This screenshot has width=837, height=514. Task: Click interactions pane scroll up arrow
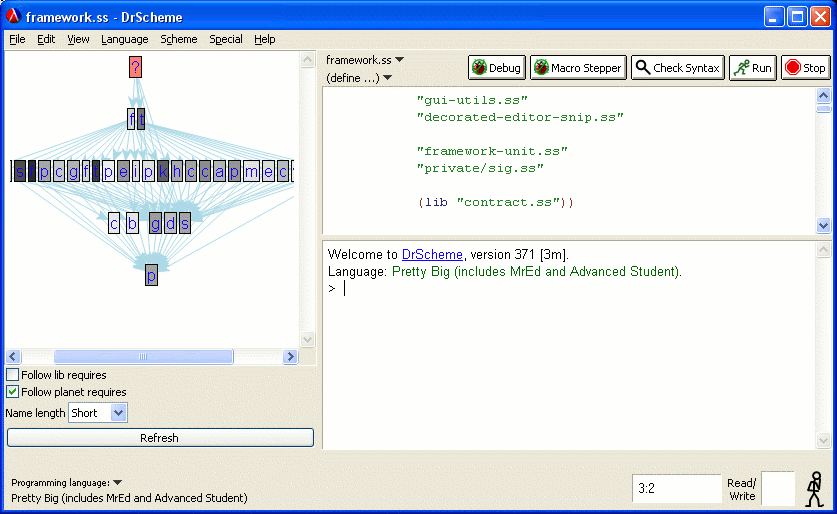click(x=823, y=250)
